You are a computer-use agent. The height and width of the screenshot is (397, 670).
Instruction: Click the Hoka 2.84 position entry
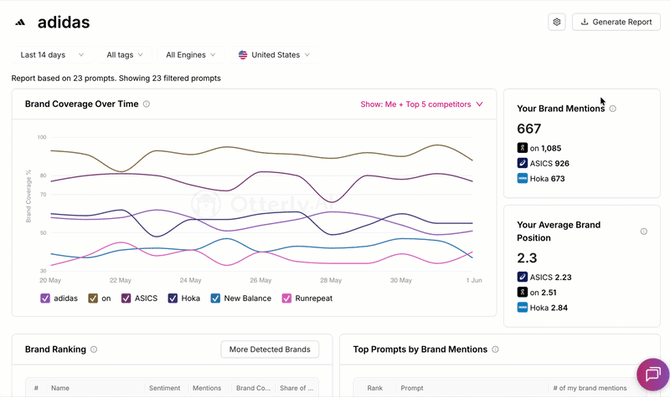coord(542,308)
